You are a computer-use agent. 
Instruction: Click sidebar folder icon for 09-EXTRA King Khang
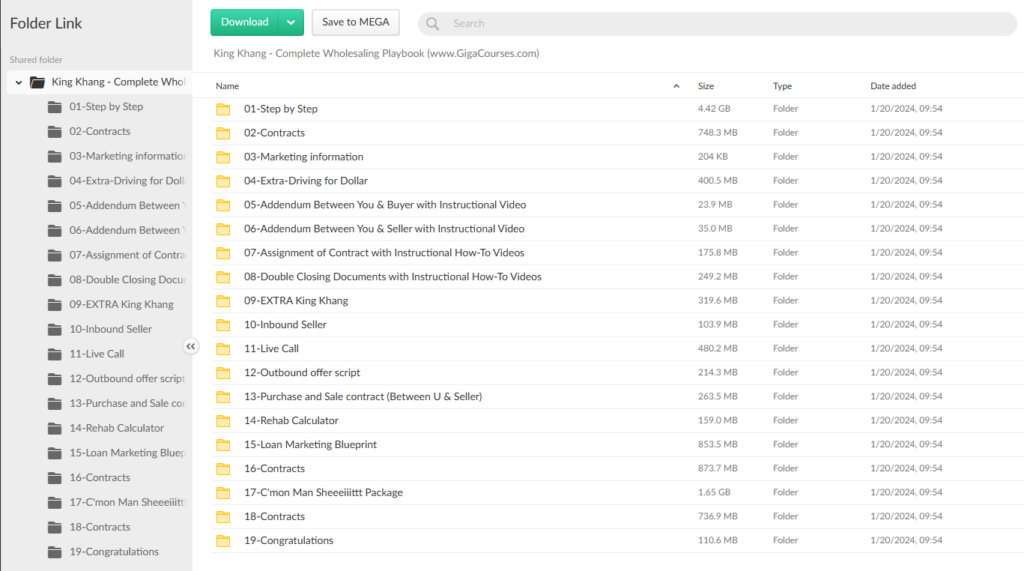pos(55,305)
